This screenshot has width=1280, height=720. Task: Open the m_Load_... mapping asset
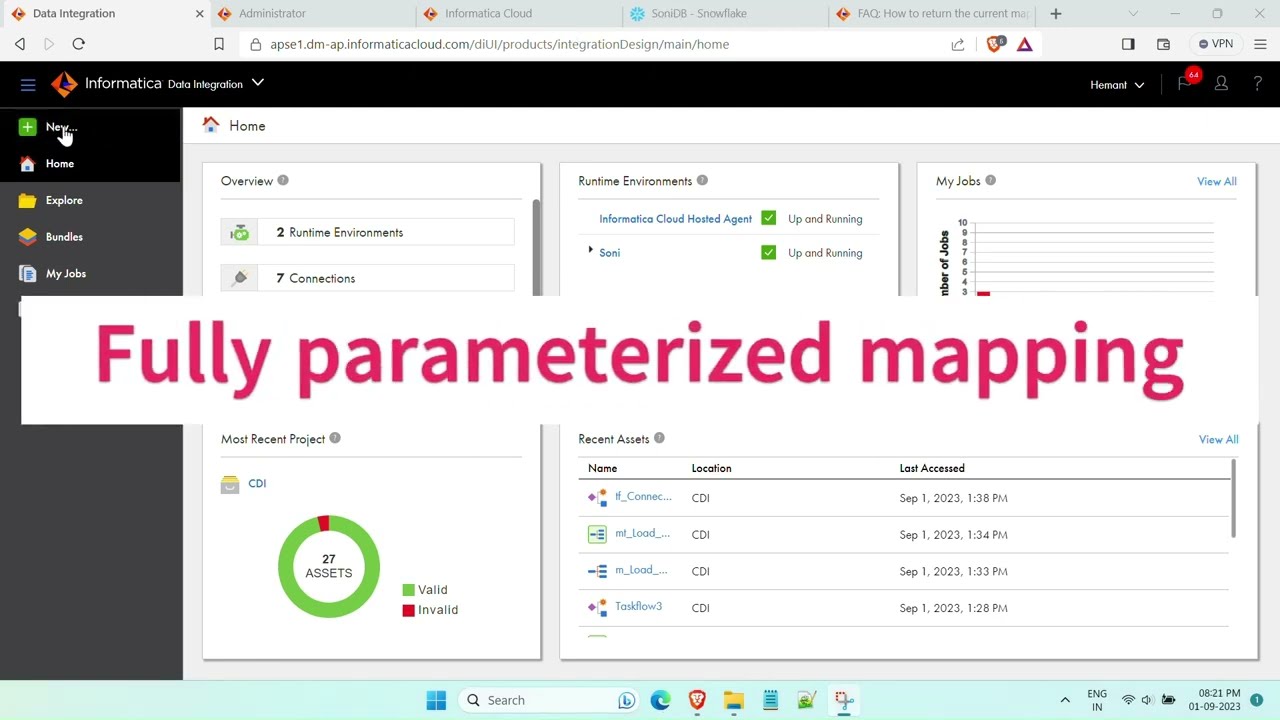tap(641, 570)
